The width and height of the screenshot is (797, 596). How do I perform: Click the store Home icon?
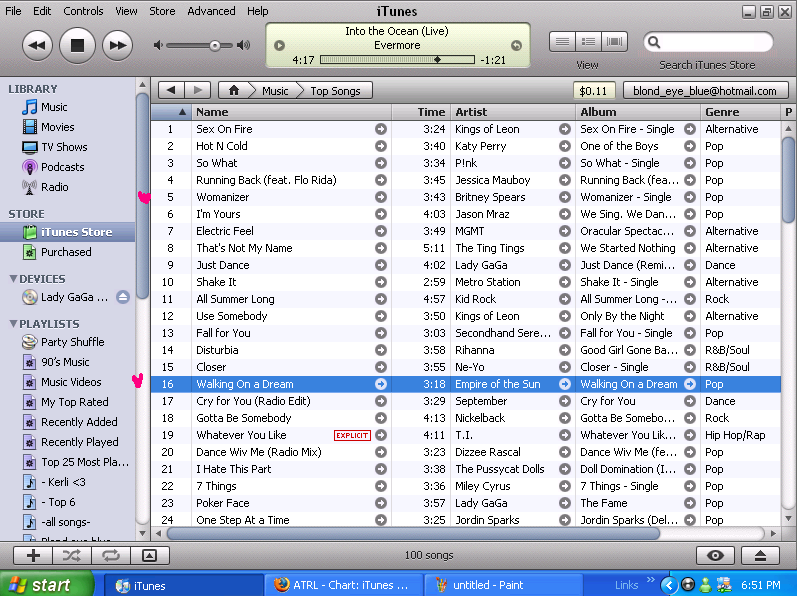click(x=234, y=91)
